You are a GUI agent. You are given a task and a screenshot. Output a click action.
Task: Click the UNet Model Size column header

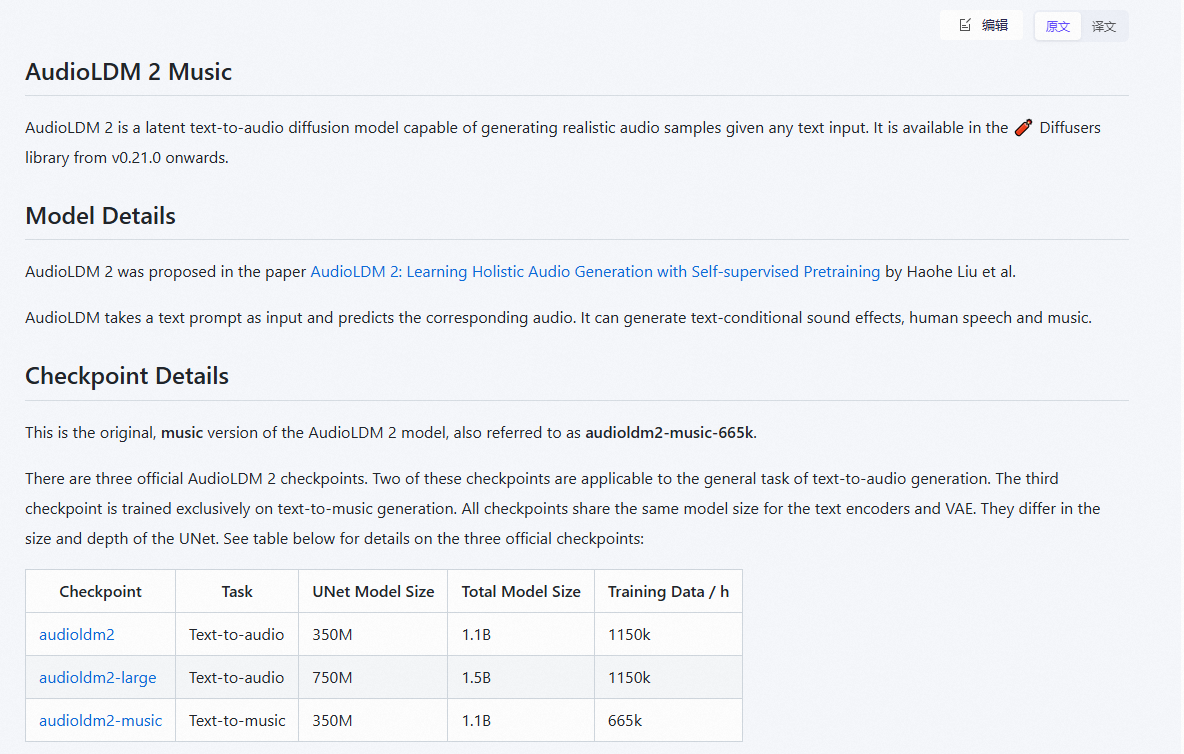pyautogui.click(x=373, y=592)
